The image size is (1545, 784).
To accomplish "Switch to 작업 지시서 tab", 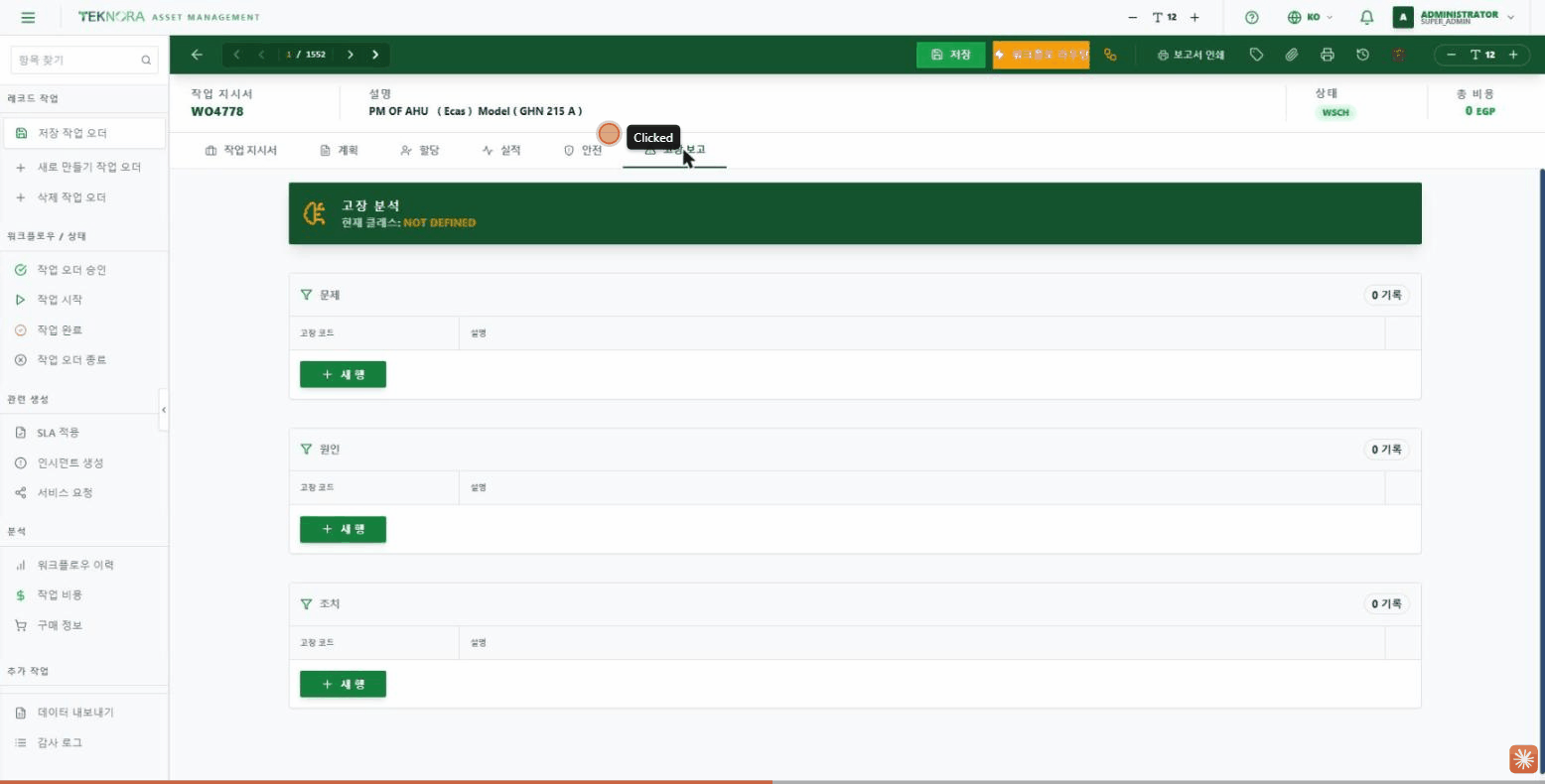I will click(x=240, y=151).
